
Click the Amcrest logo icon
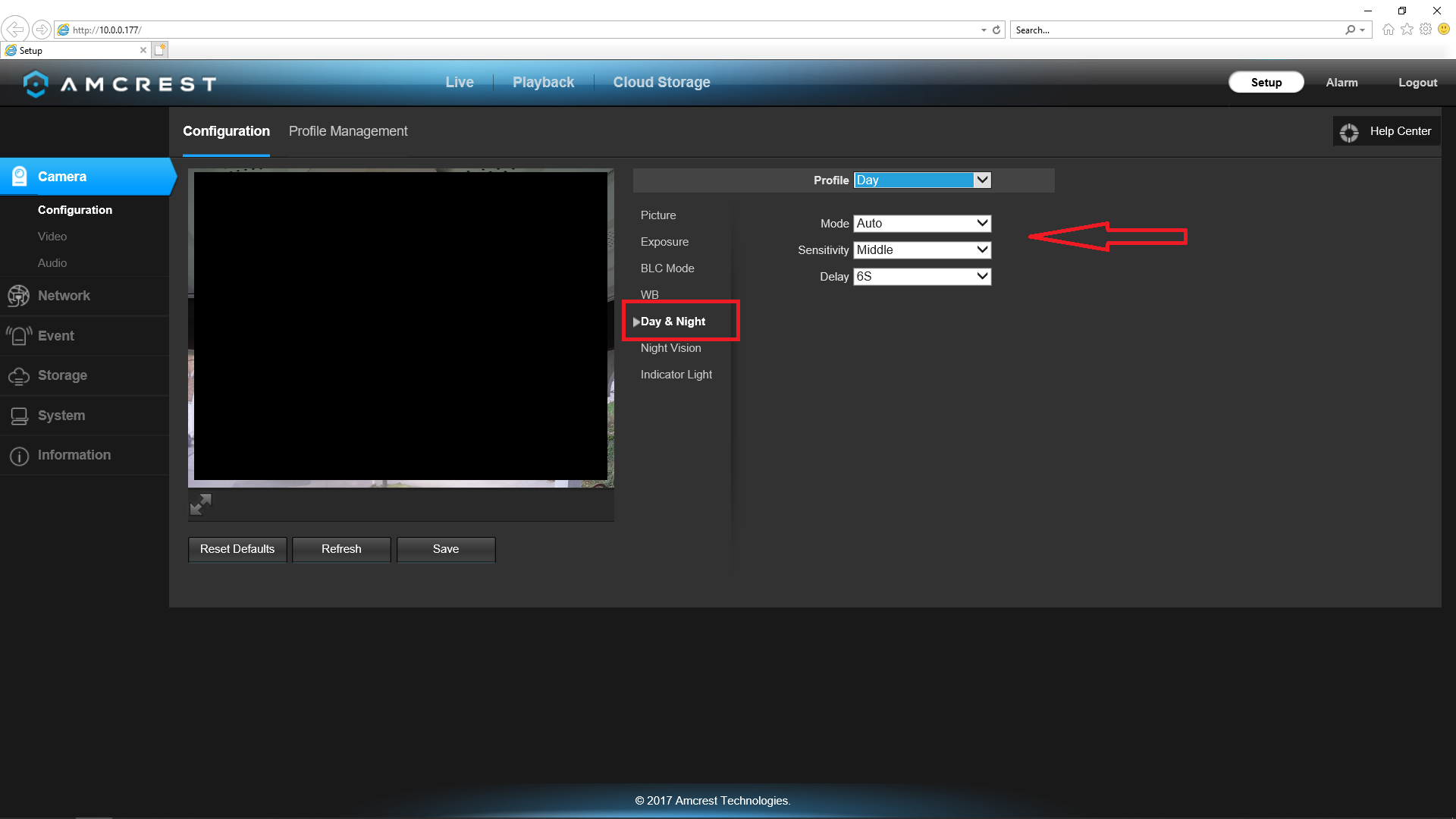pyautogui.click(x=36, y=83)
